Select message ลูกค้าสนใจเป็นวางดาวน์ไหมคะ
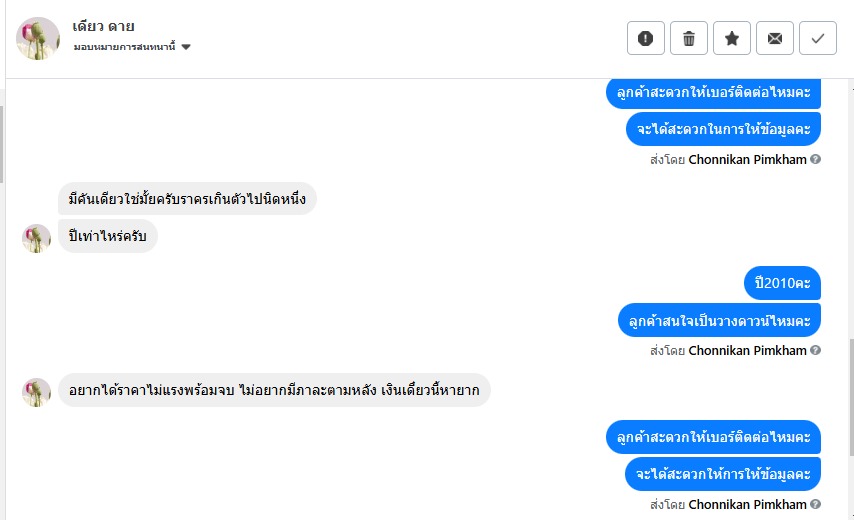 pyautogui.click(x=719, y=320)
